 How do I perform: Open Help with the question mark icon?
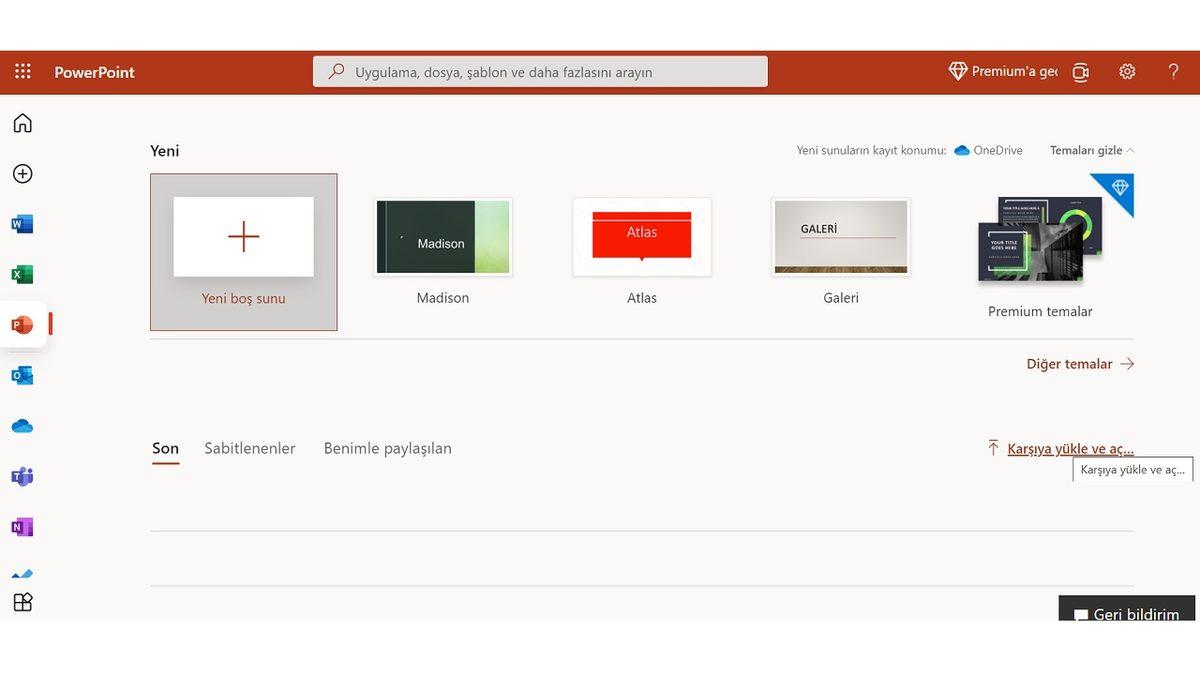[x=1173, y=71]
